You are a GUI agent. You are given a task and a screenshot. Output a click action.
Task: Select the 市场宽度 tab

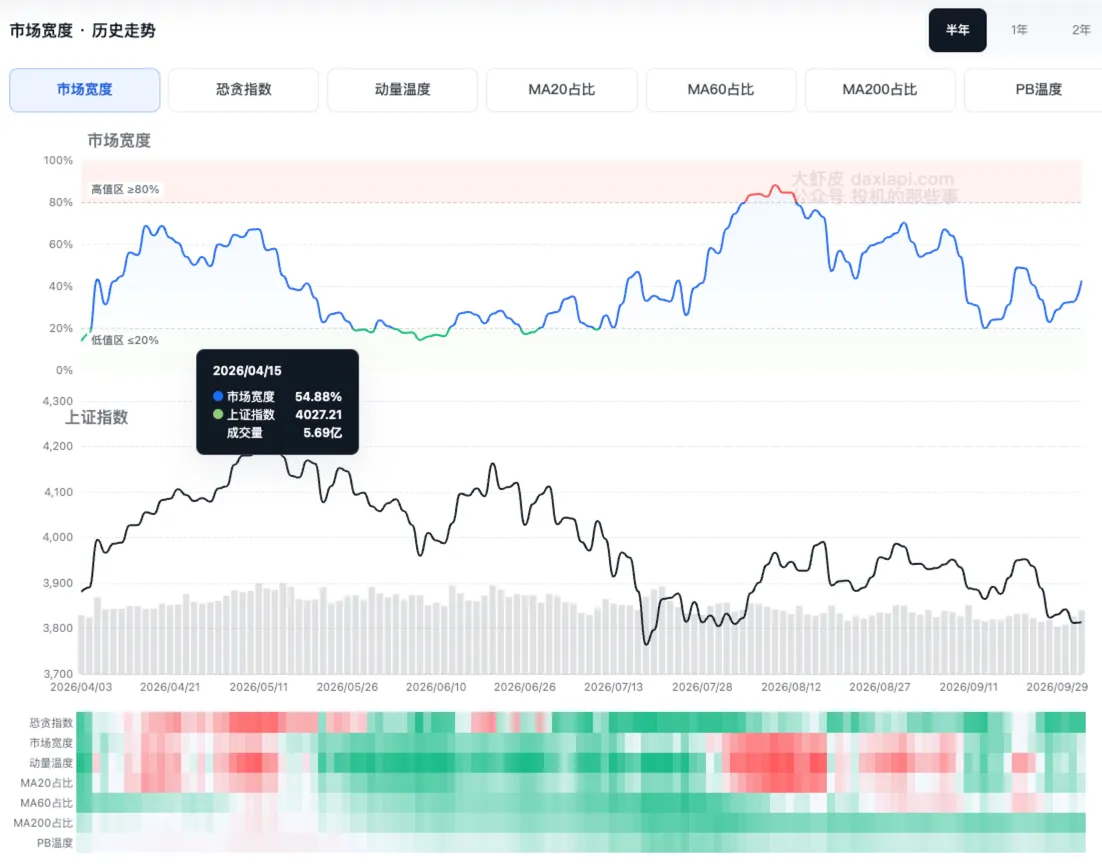[84, 90]
